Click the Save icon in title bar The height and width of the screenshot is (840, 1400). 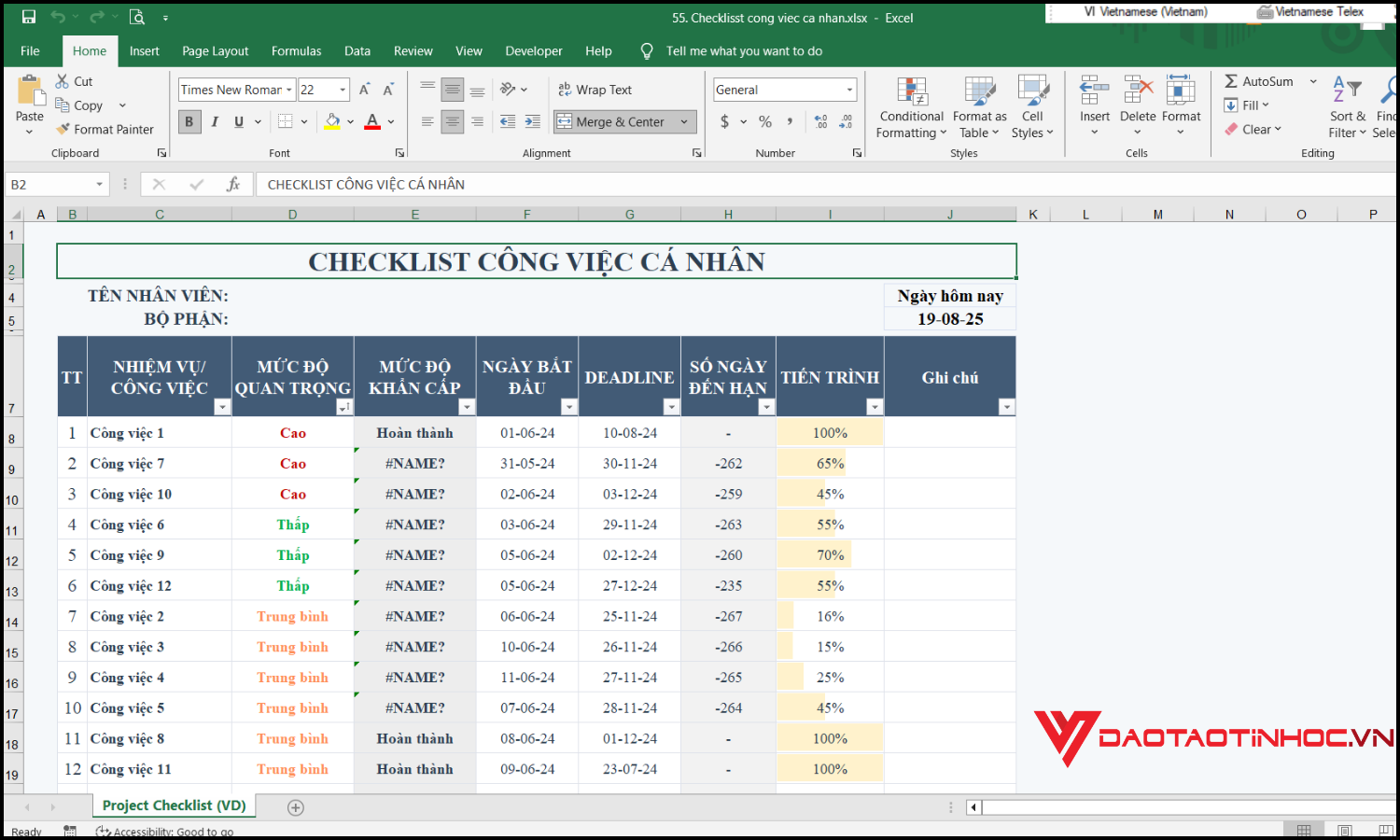point(29,17)
